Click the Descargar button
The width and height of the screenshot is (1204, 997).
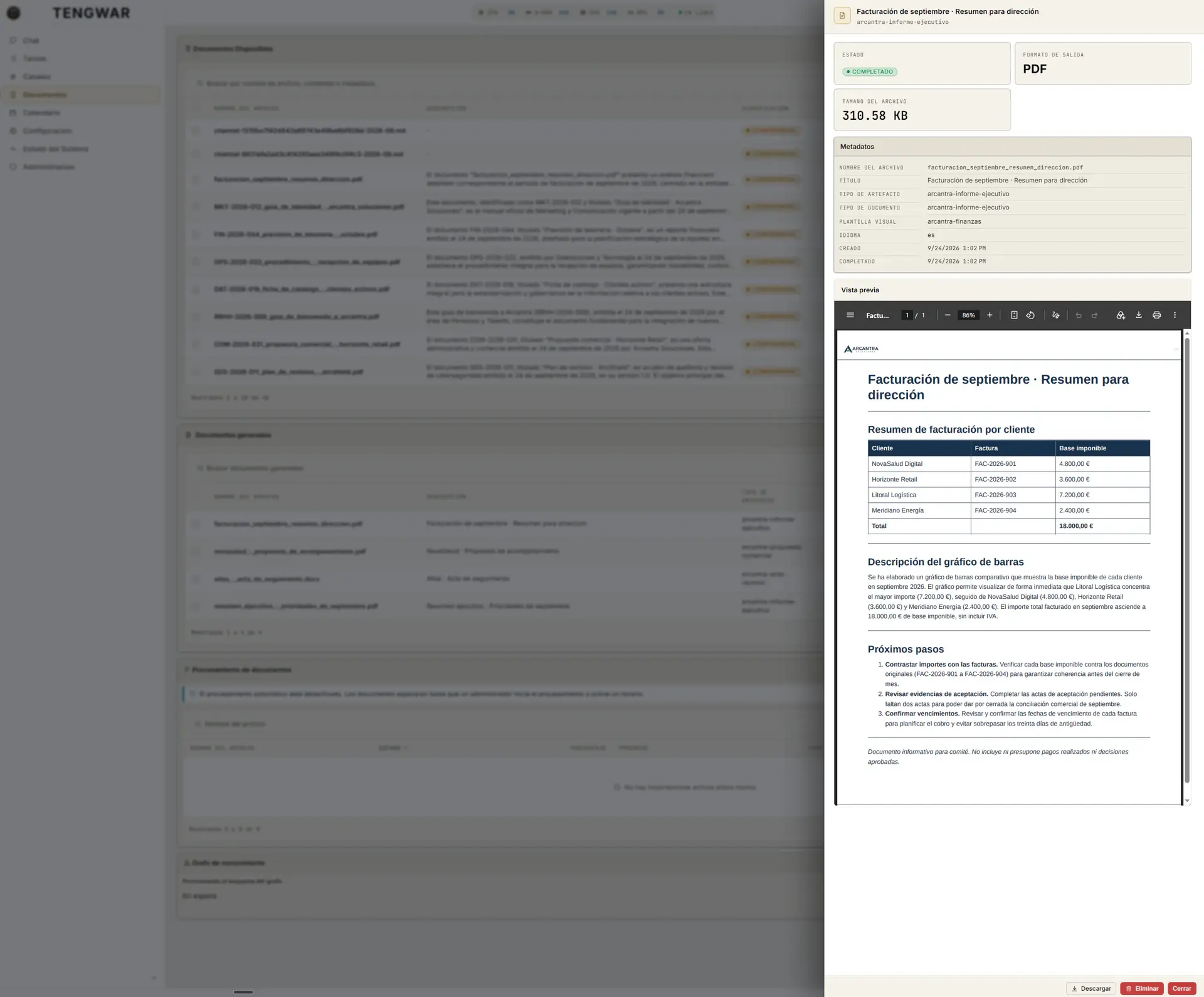pyautogui.click(x=1091, y=989)
